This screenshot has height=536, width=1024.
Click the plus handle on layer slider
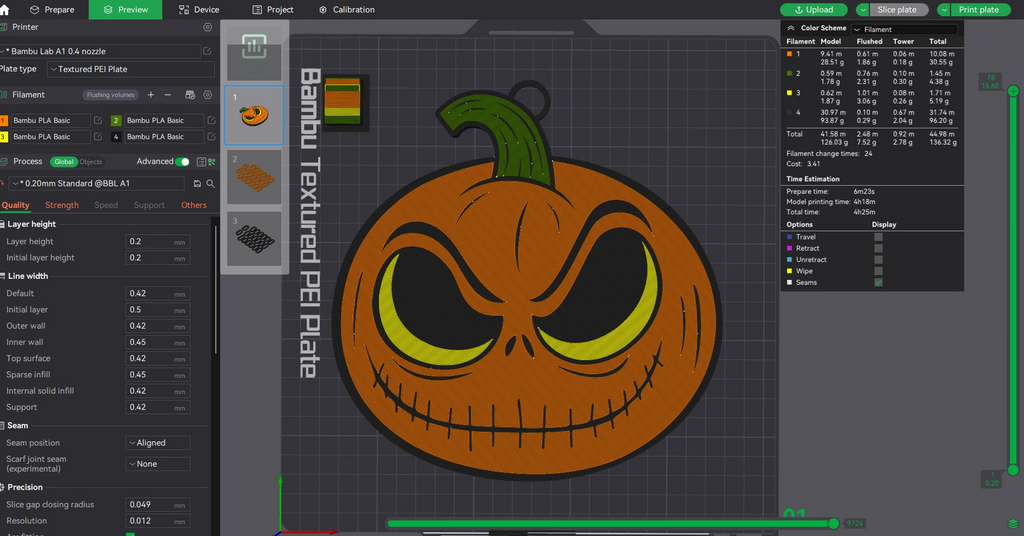click(1013, 91)
